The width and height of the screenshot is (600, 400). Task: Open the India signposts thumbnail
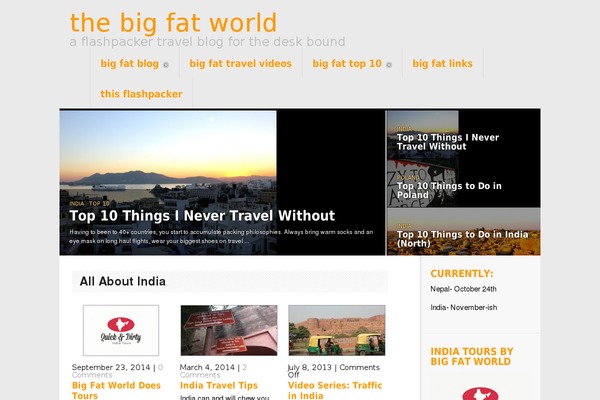click(229, 330)
